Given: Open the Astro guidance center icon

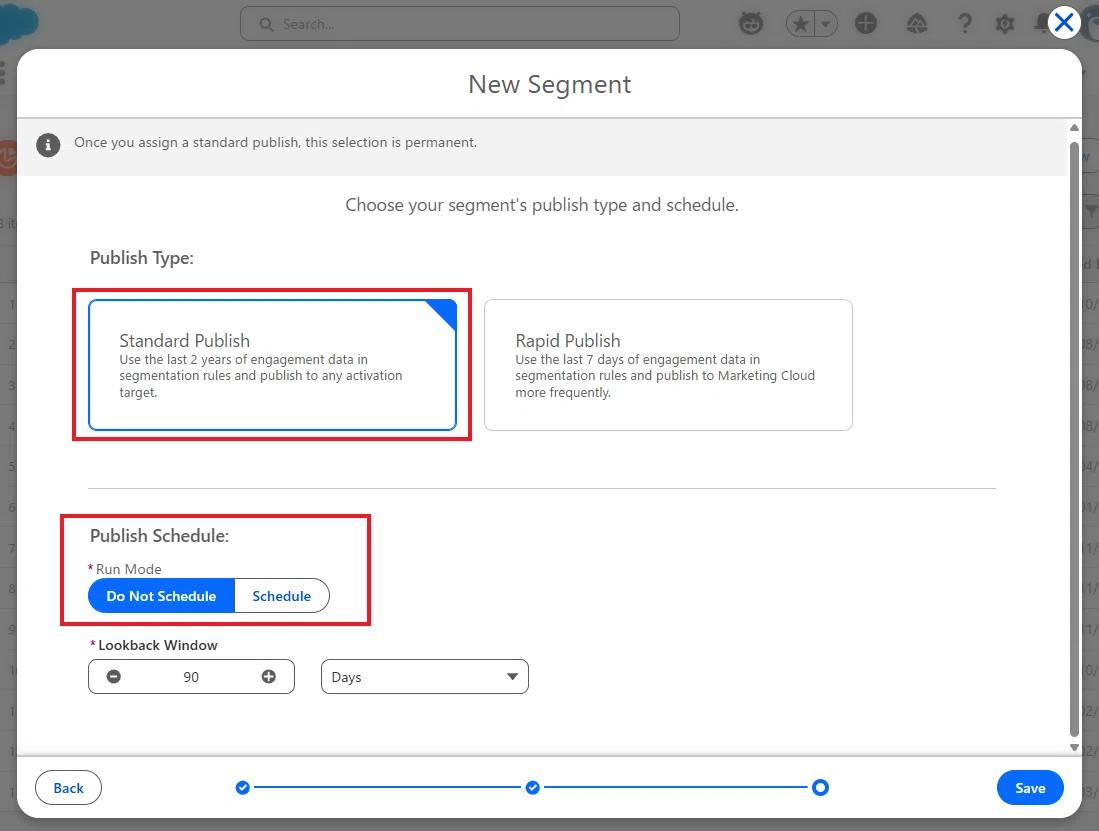Looking at the screenshot, I should click(x=751, y=24).
